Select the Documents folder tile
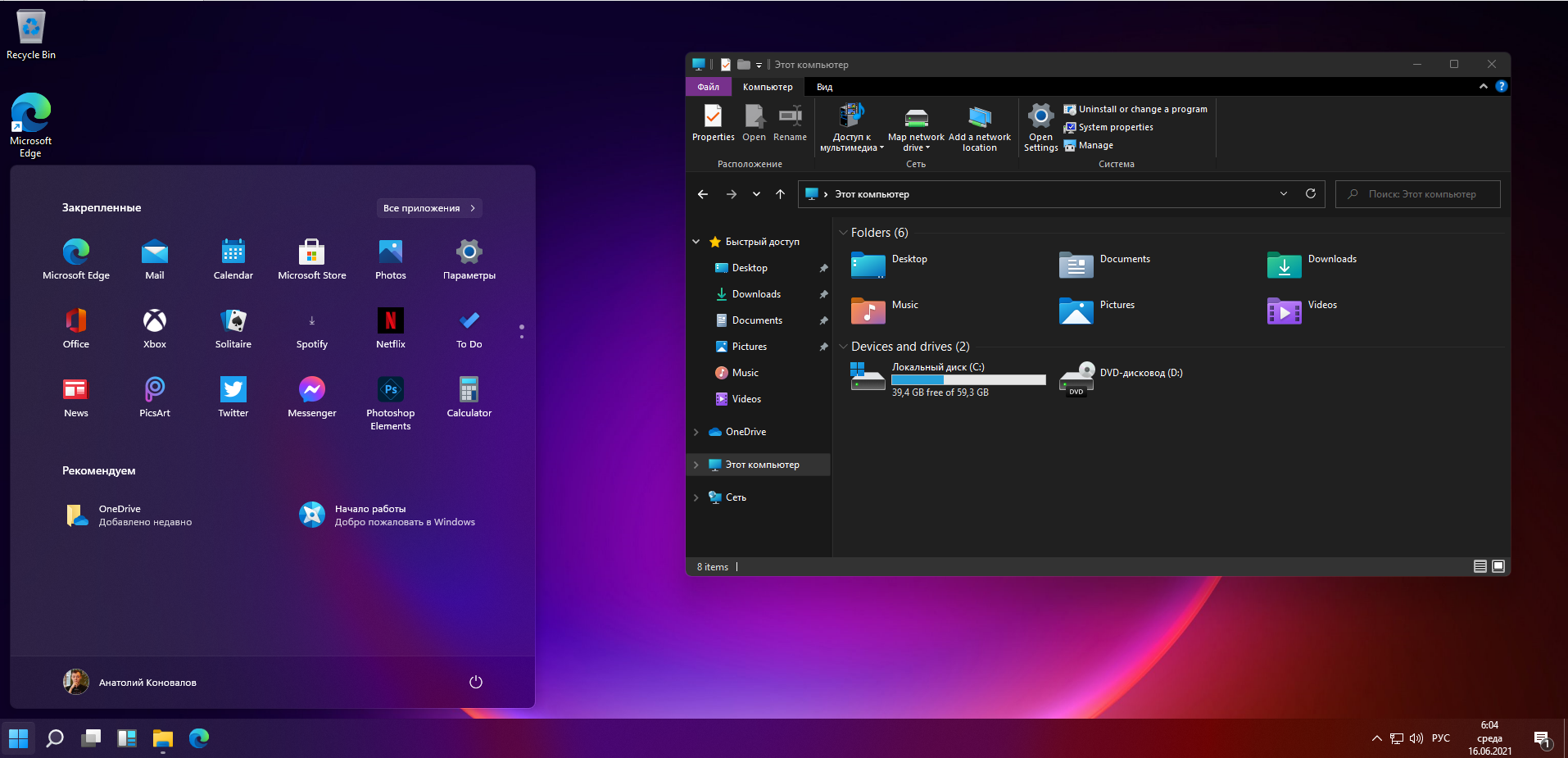 [x=1105, y=264]
